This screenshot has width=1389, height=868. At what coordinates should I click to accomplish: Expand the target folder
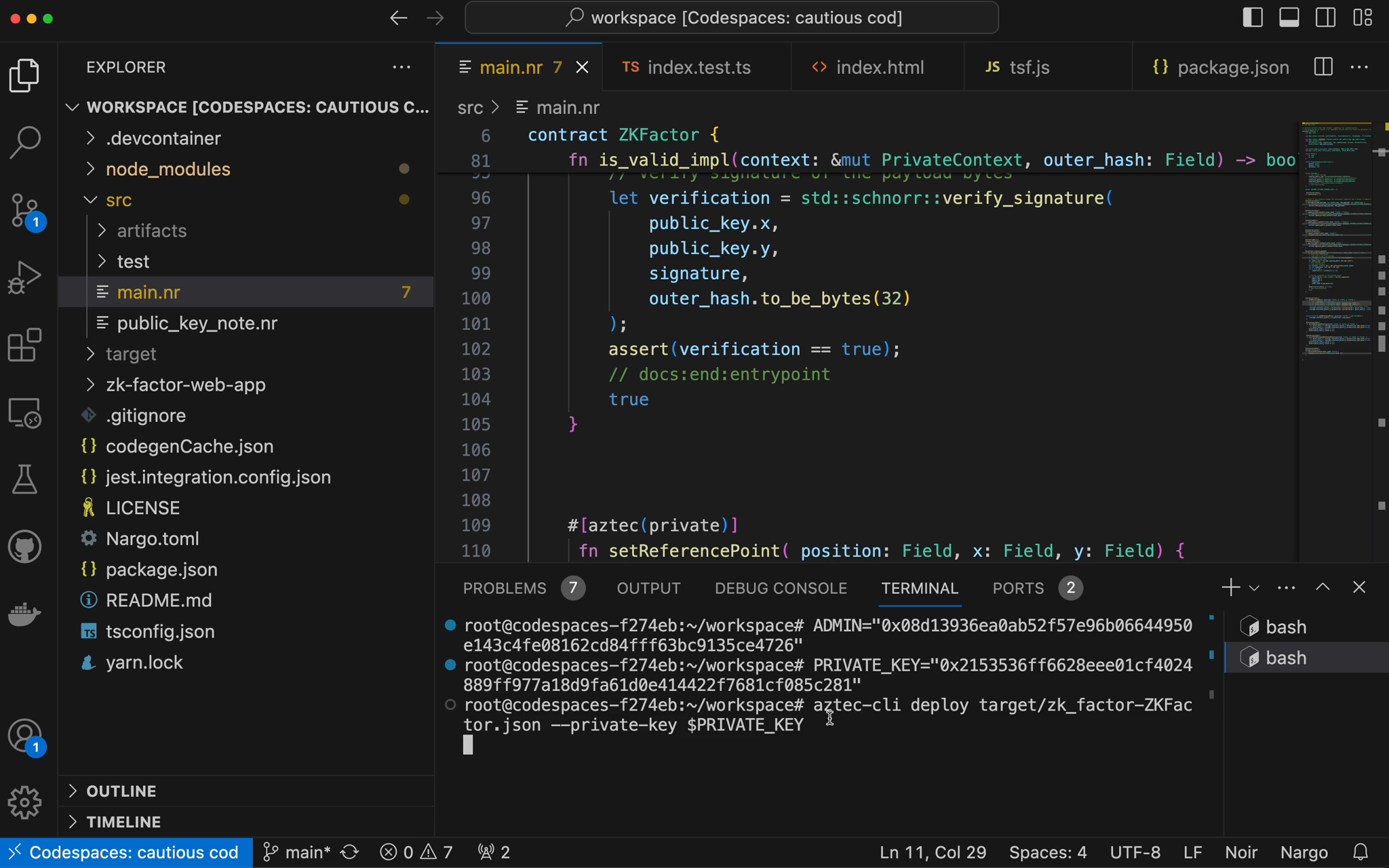[x=90, y=354]
